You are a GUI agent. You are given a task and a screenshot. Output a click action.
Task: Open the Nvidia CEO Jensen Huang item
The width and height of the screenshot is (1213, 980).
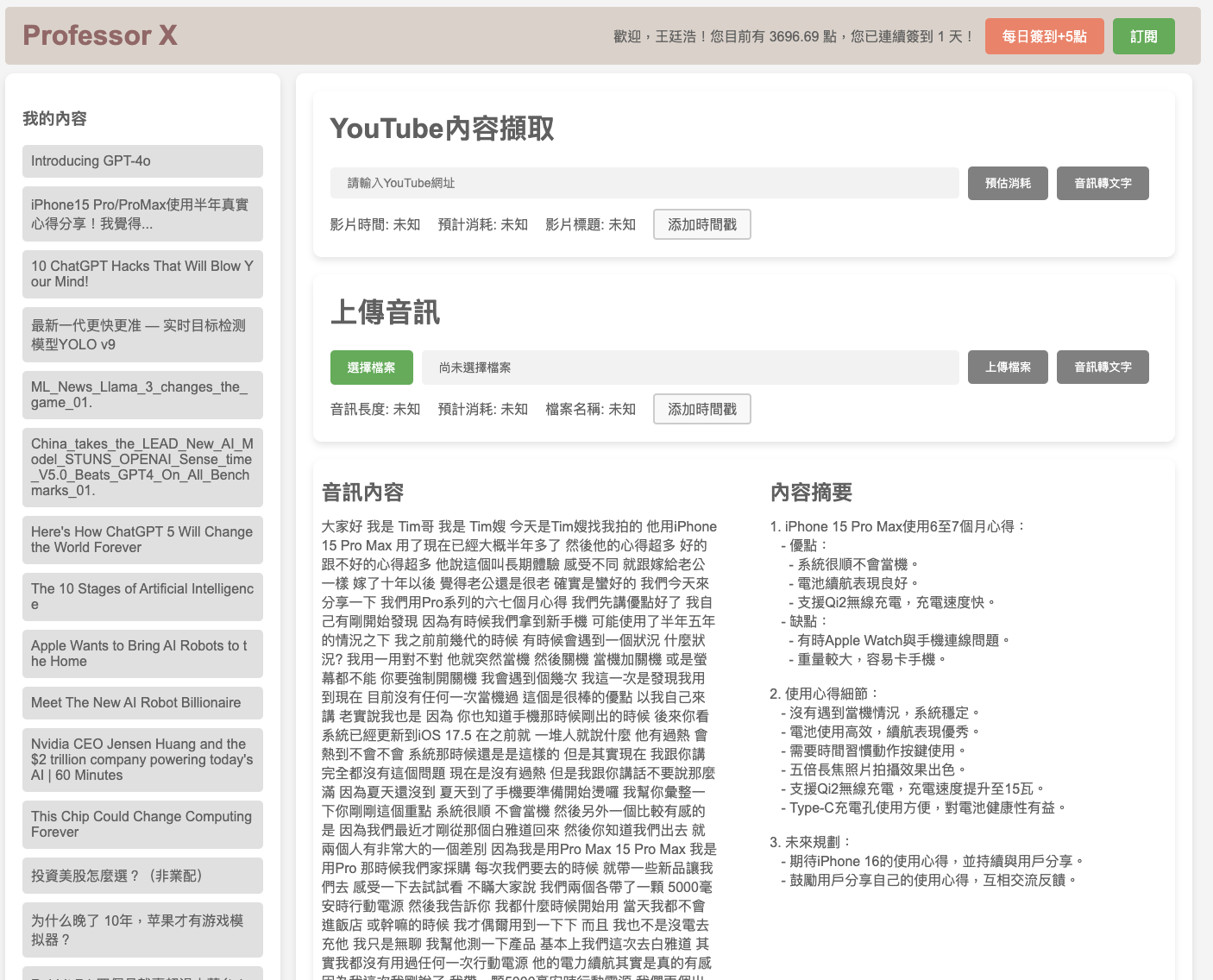coord(142,759)
